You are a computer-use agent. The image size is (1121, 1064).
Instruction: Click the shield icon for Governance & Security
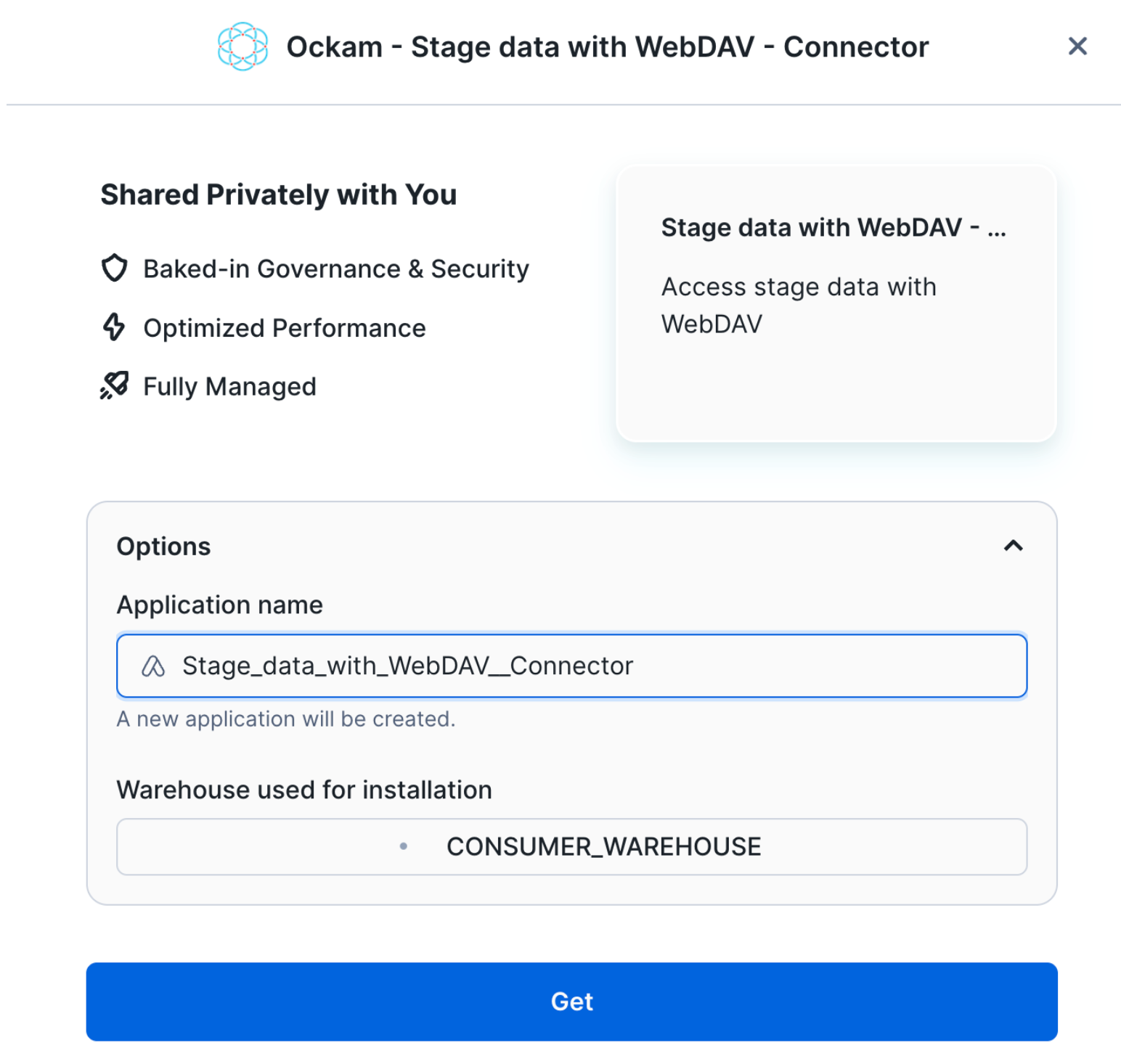tap(114, 268)
